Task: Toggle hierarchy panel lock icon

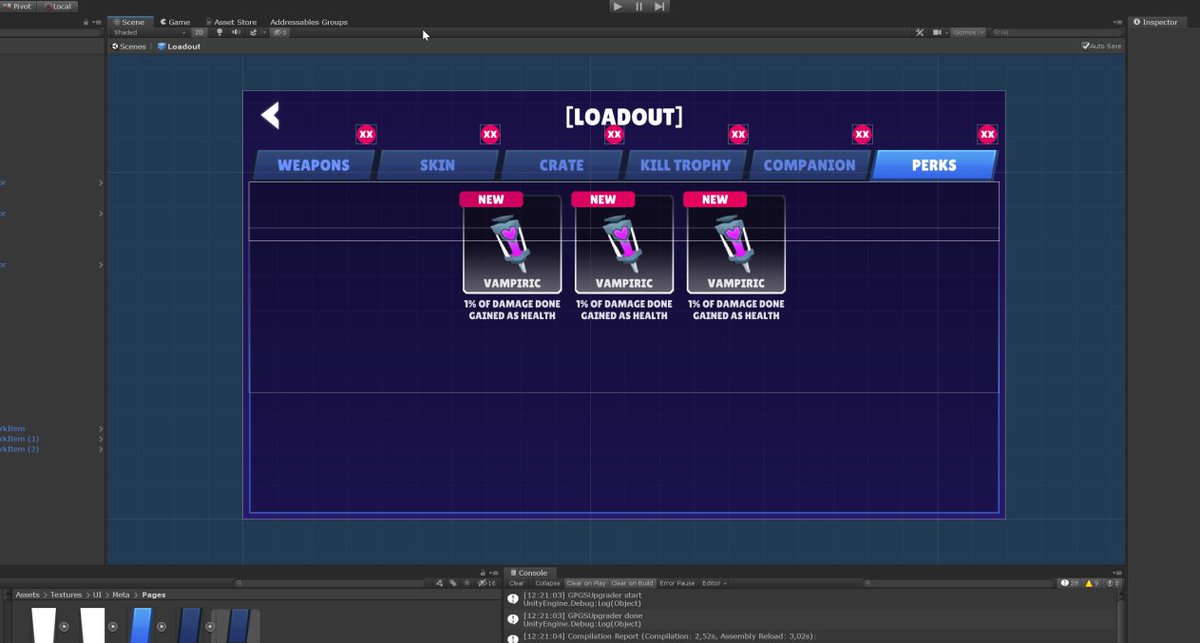Action: pos(85,22)
